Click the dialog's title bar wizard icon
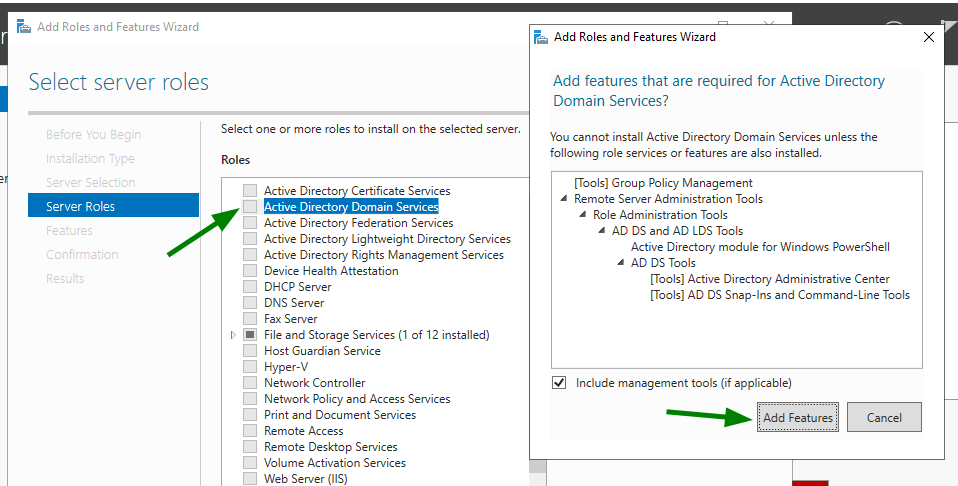Screen dimensions: 958x486 pyautogui.click(x=541, y=37)
